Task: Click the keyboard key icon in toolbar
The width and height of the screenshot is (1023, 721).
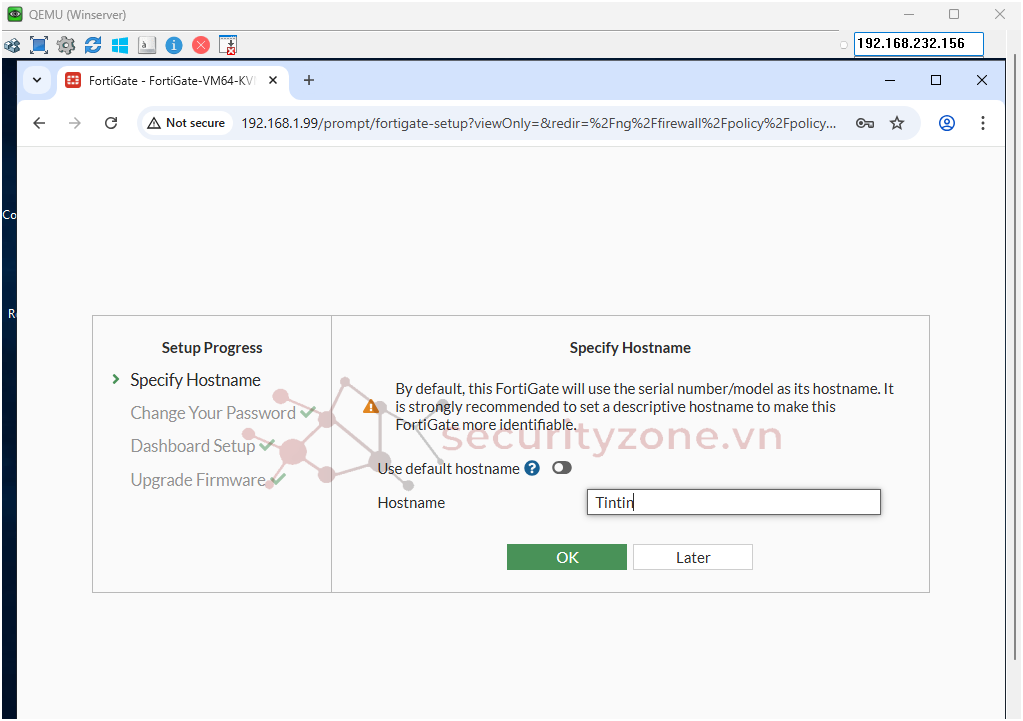Action: click(x=147, y=45)
